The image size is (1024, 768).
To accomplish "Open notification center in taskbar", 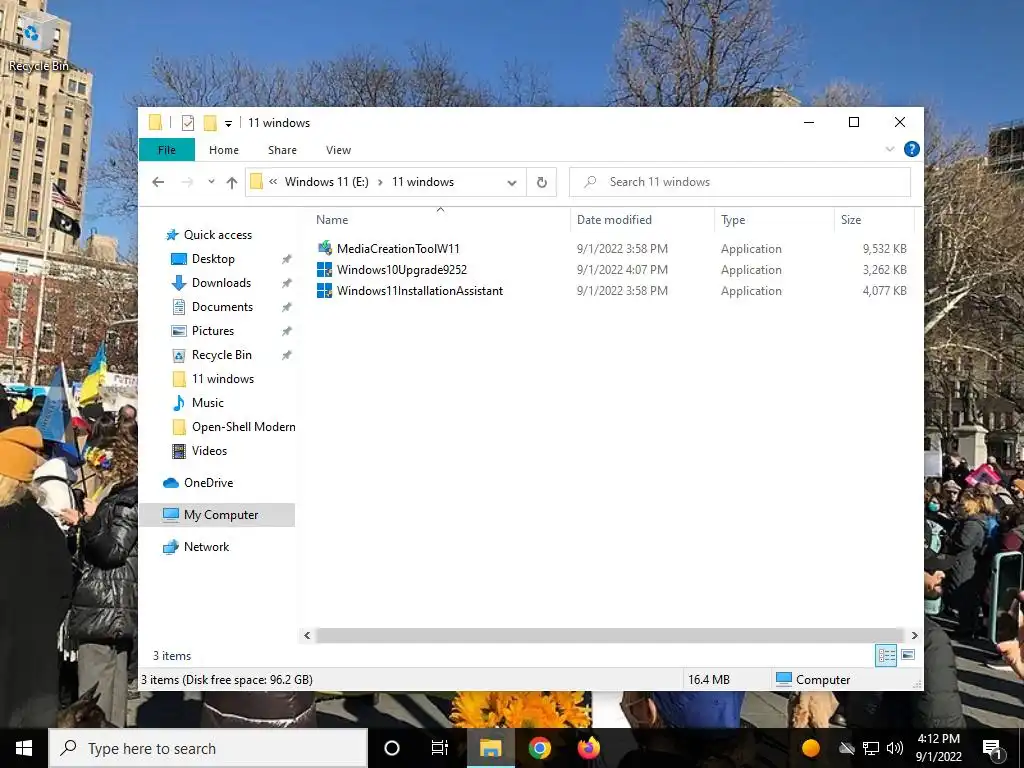I will pos(992,748).
